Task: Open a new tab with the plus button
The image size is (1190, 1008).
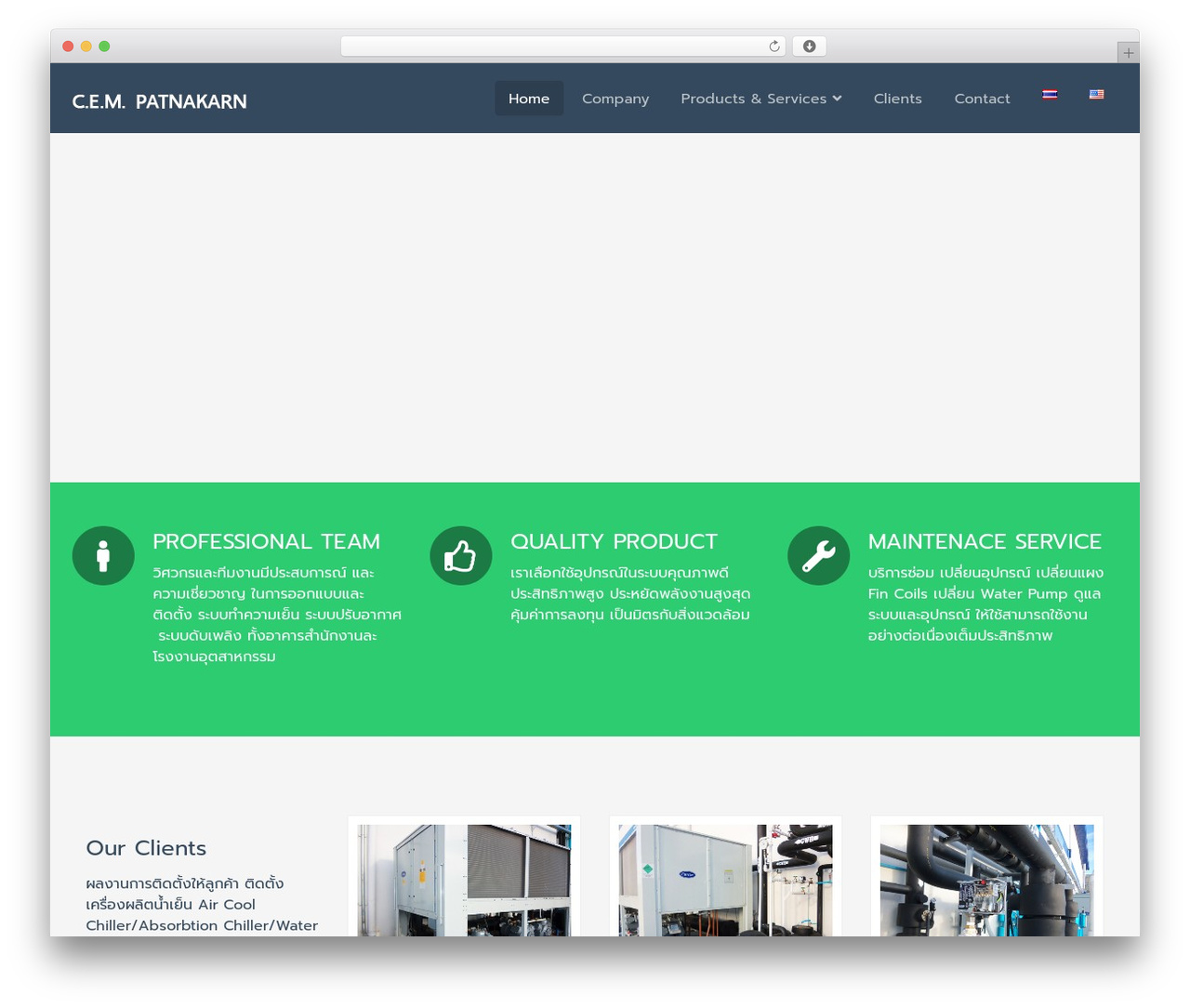Action: coord(1128,53)
